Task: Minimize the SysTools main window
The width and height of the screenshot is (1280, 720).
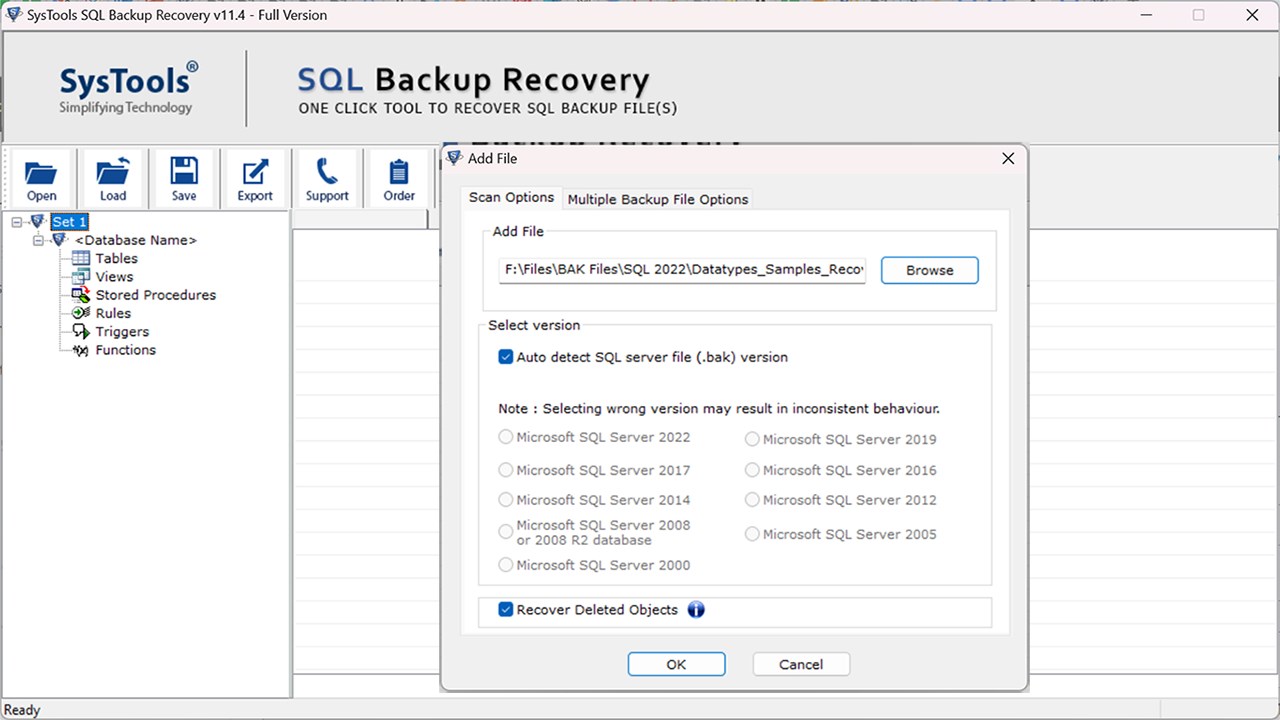Action: coord(1146,15)
